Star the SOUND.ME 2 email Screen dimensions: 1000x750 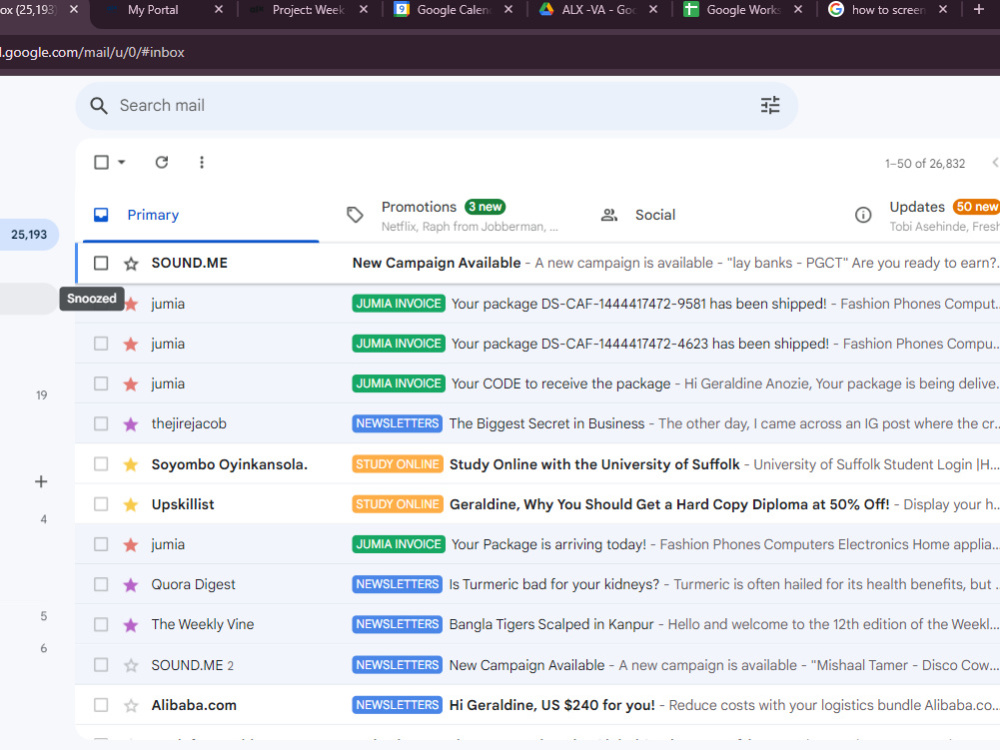pos(131,666)
